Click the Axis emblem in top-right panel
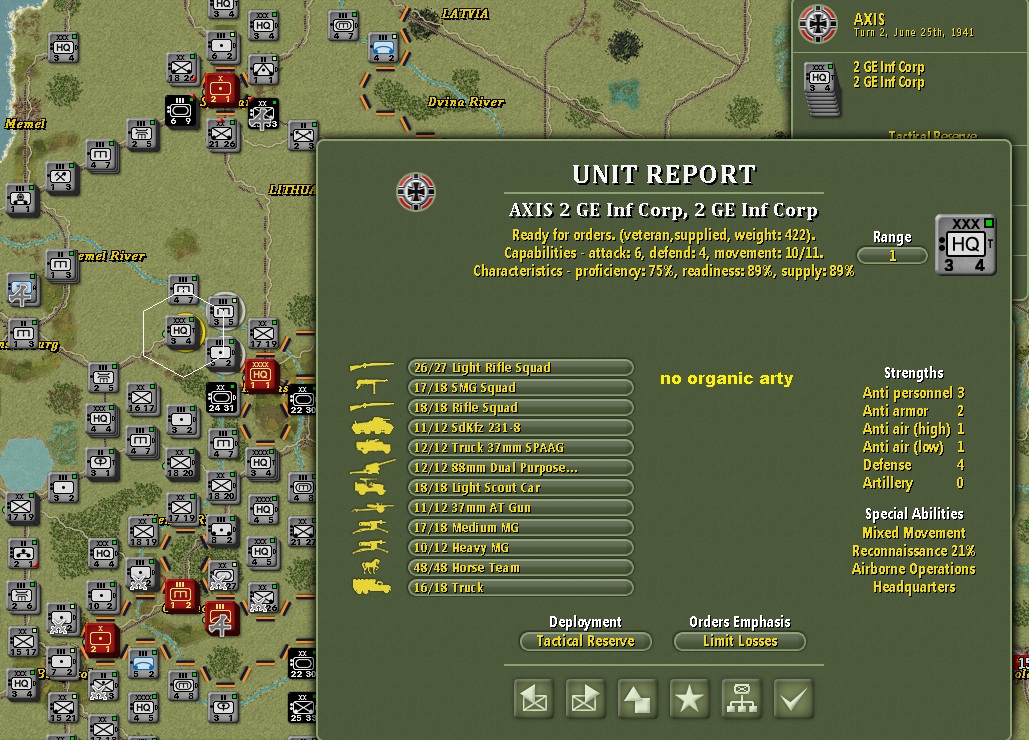The width and height of the screenshot is (1029, 740). click(x=818, y=24)
